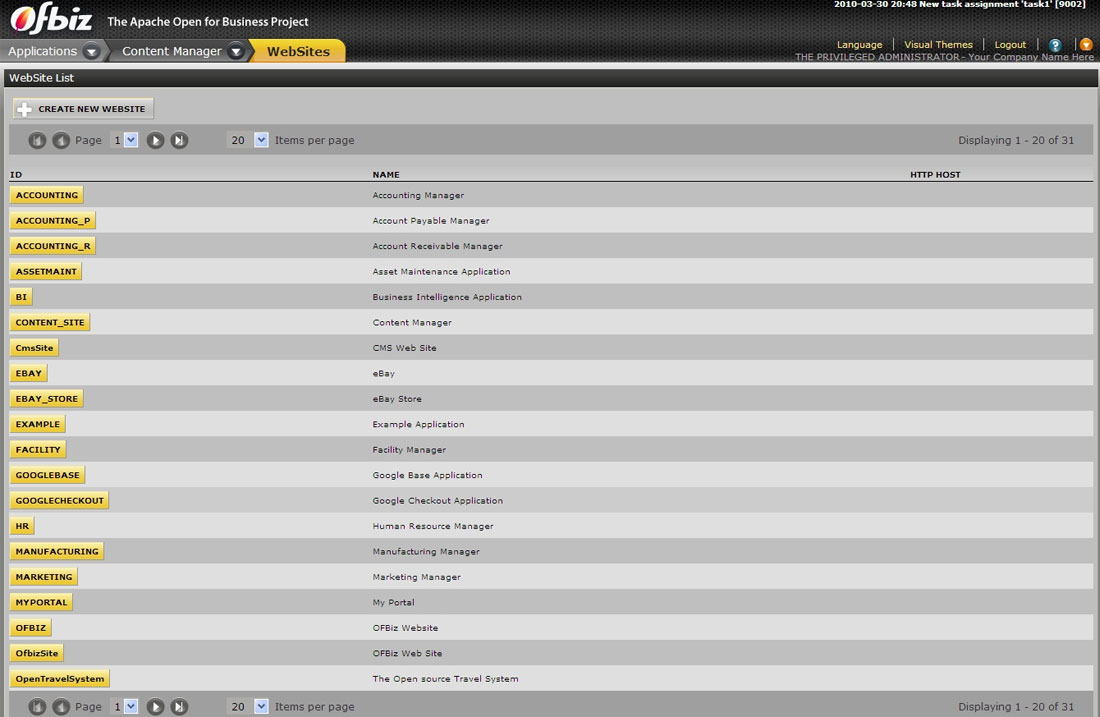This screenshot has width=1100, height=717.
Task: Click 'CMS Web Site' name text
Action: click(x=404, y=348)
